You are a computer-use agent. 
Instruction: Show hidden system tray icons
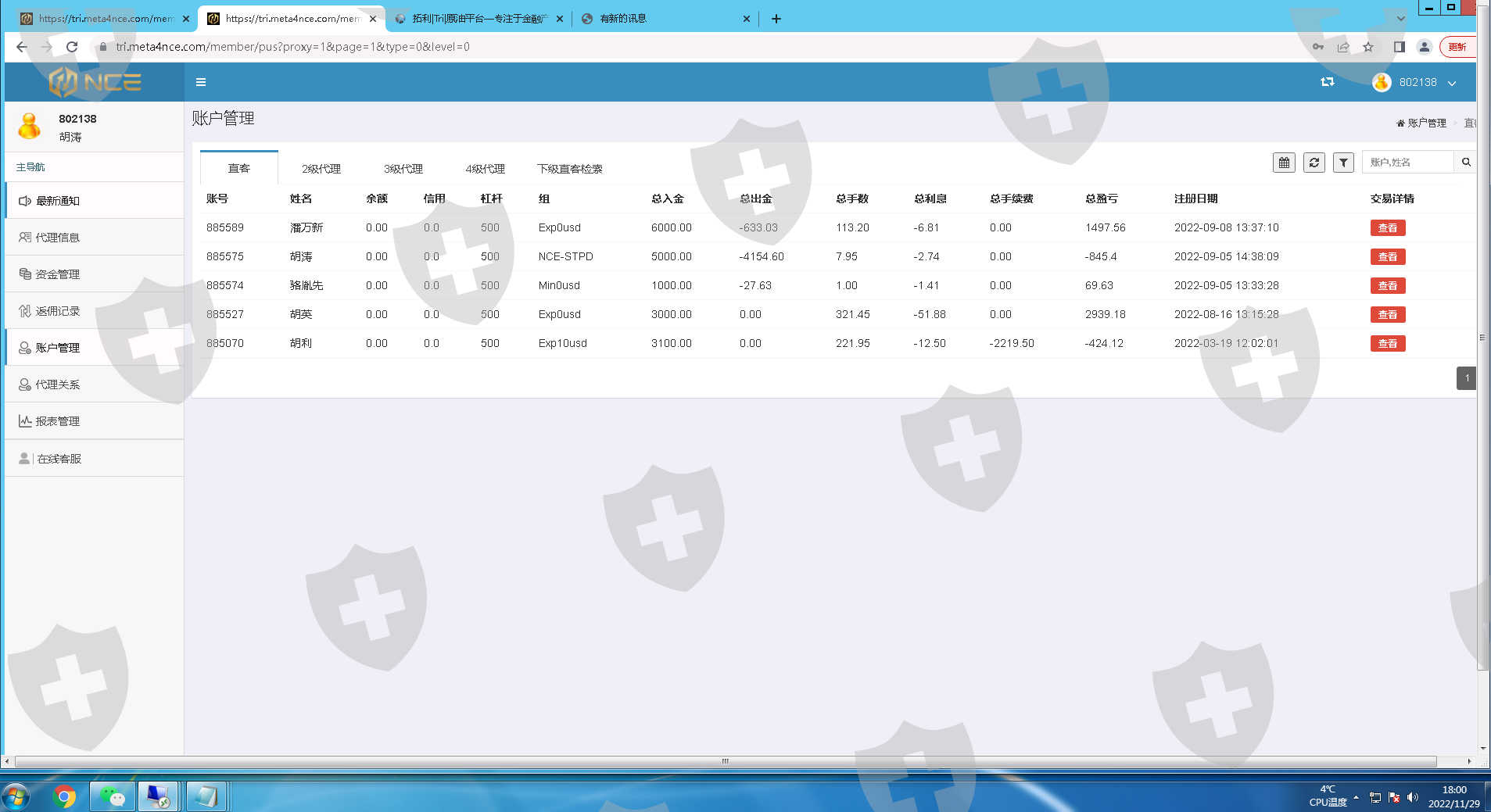click(x=1356, y=797)
